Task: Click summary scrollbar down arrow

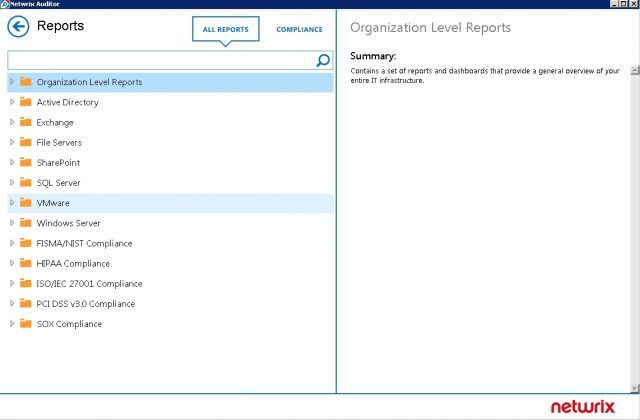Action: pos(635,388)
